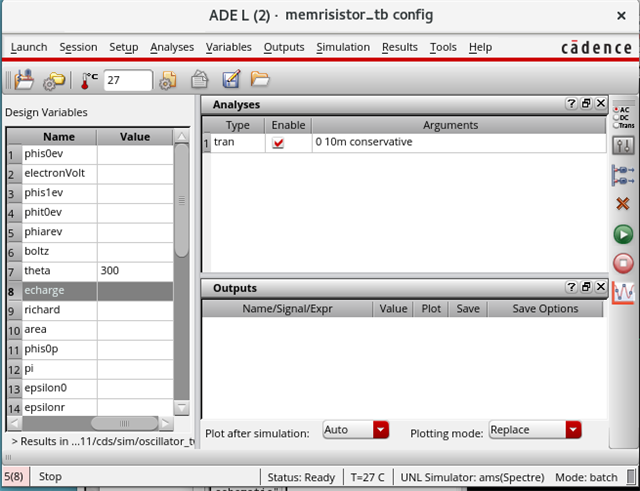Open the Results menu
This screenshot has width=640, height=491.
[x=400, y=47]
